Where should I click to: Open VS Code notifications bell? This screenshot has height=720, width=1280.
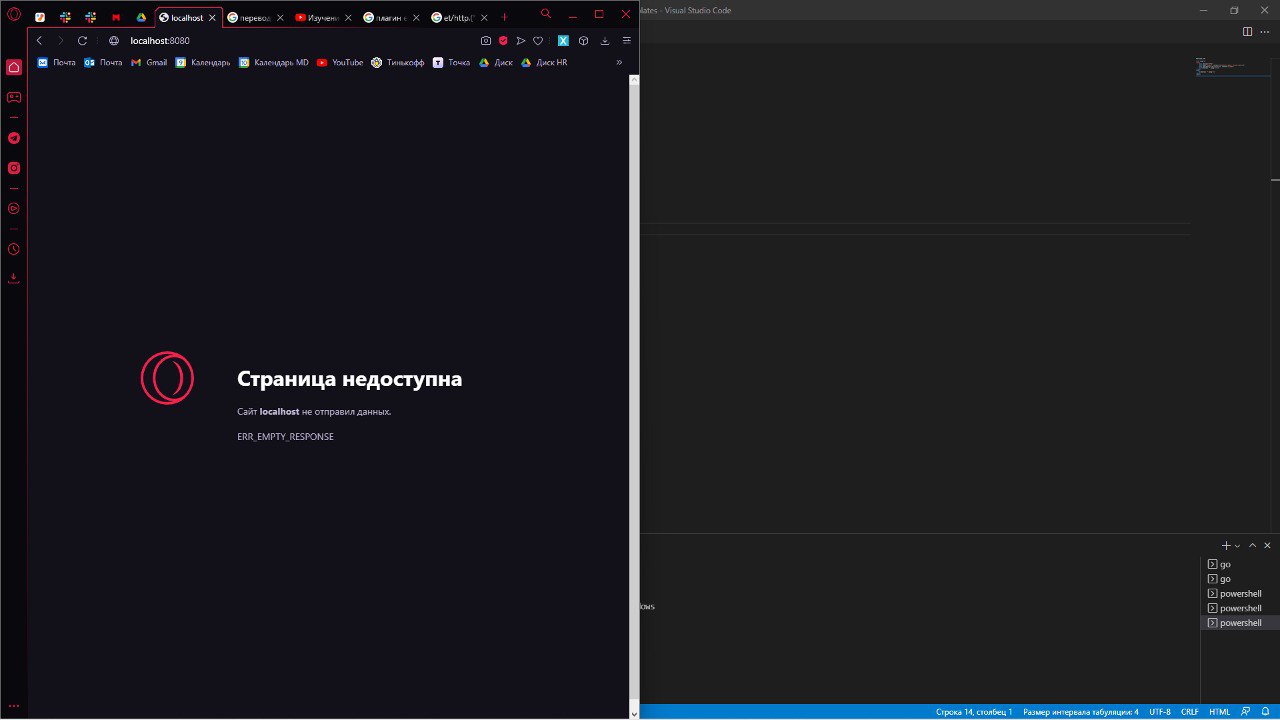click(x=1265, y=712)
